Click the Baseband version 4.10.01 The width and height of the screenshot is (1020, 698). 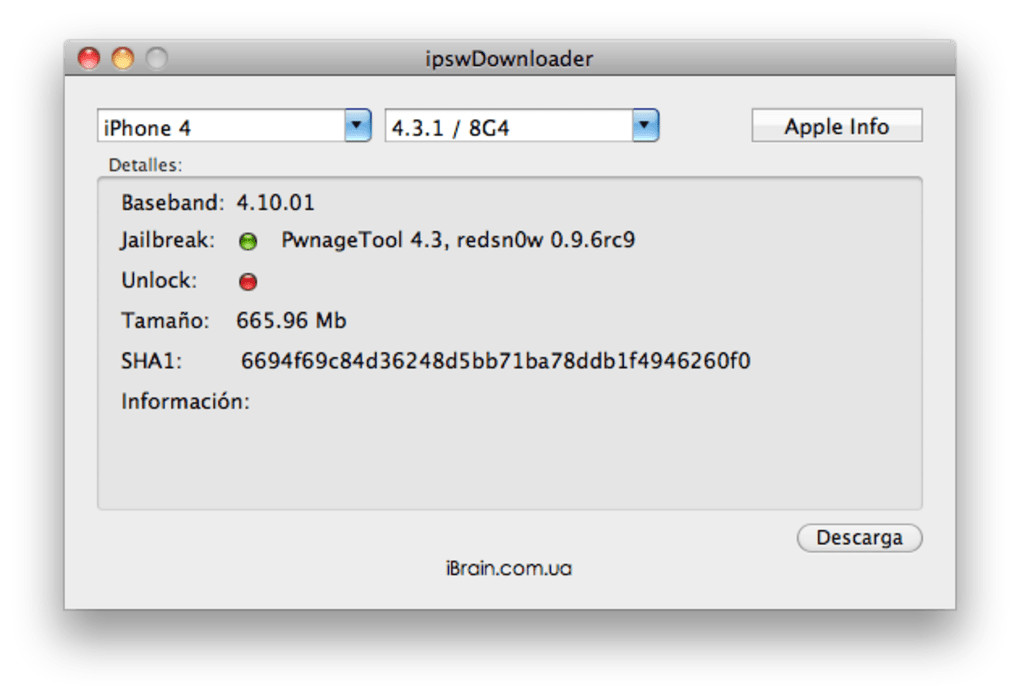click(275, 203)
